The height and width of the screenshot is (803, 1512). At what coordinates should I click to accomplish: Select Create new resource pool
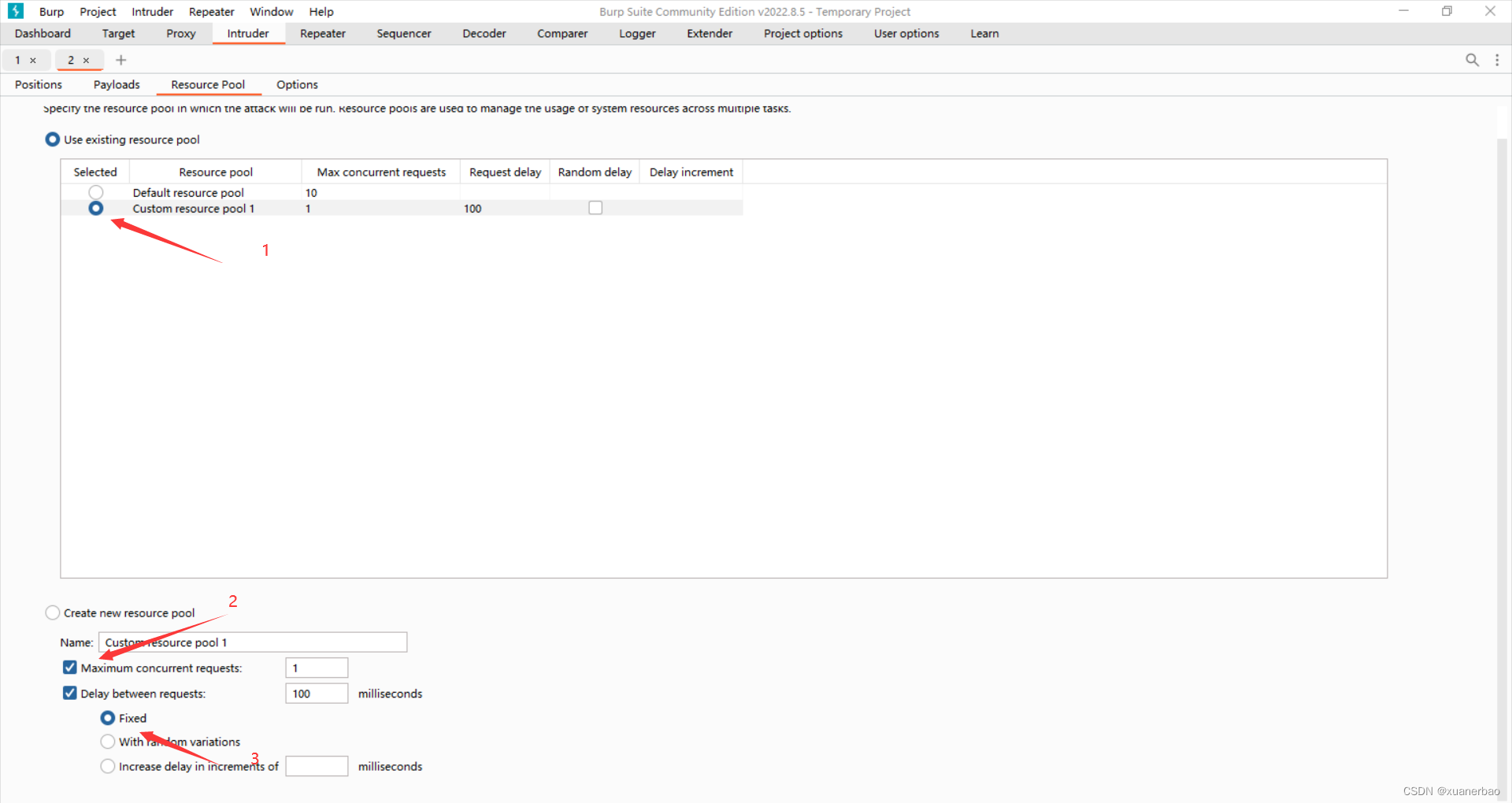(52, 612)
